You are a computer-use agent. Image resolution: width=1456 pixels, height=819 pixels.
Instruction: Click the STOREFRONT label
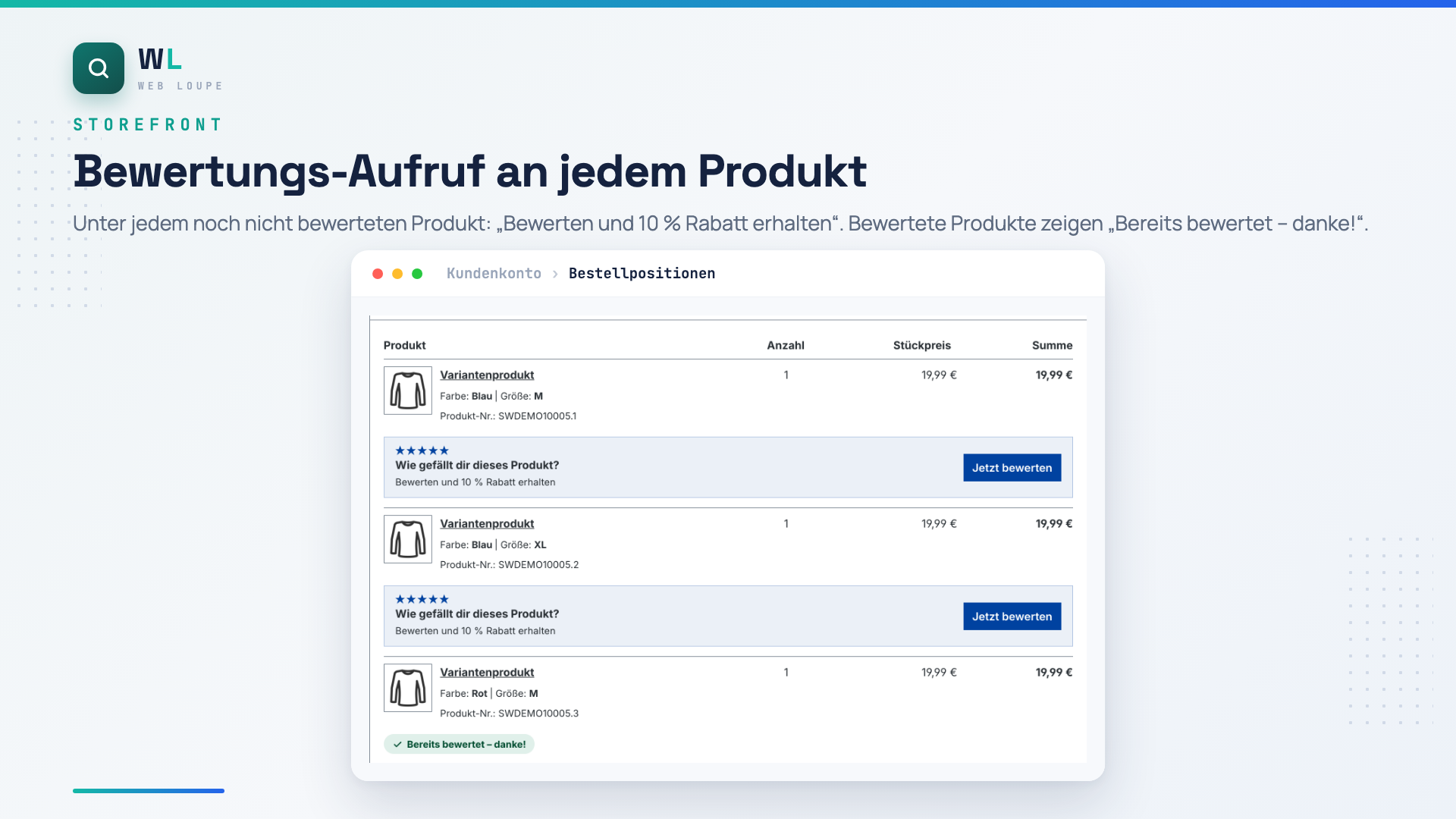148,124
